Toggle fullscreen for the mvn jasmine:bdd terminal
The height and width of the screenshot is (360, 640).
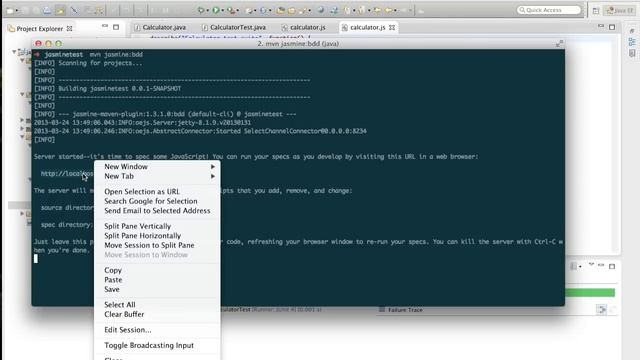(x=559, y=44)
